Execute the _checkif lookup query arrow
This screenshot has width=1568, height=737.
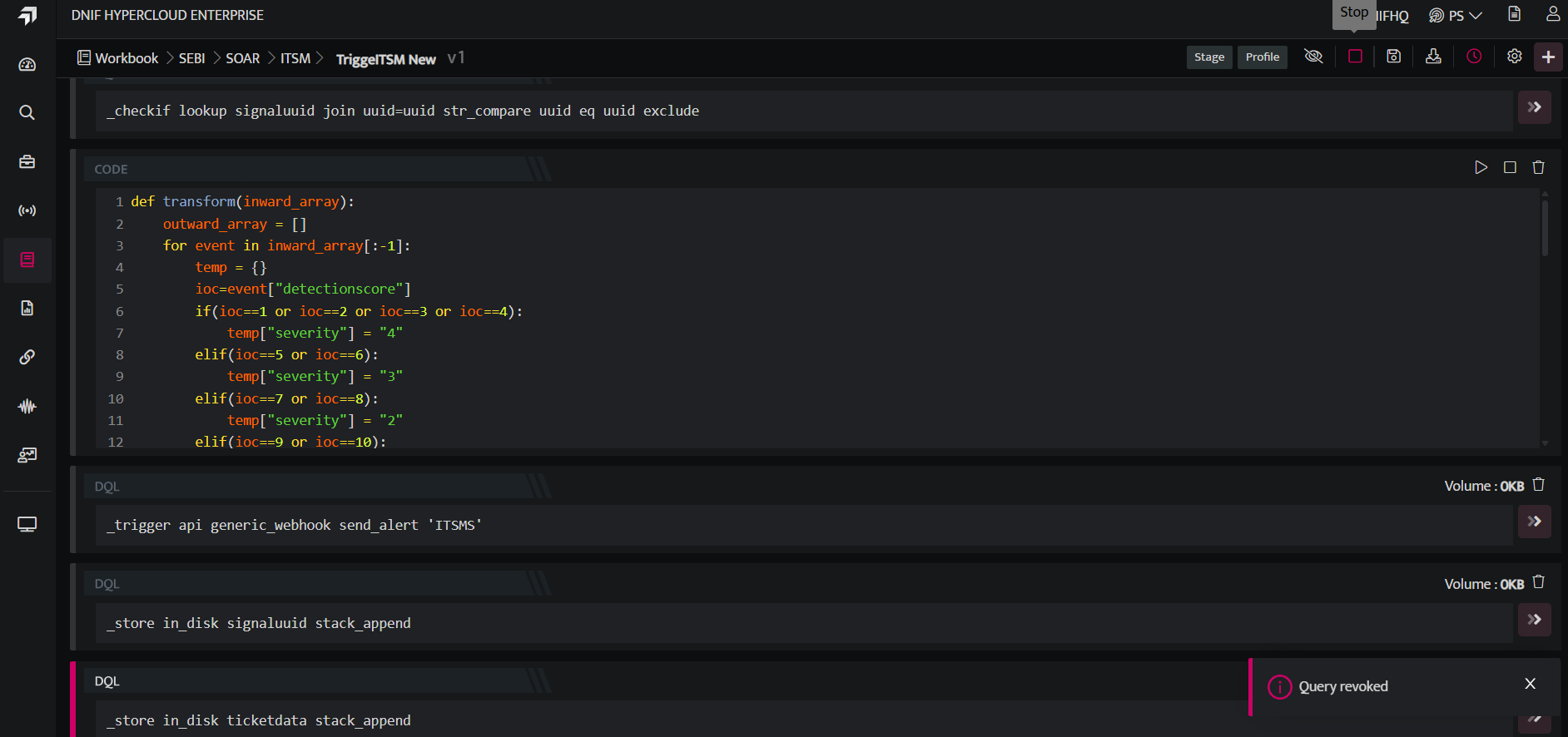tap(1535, 107)
